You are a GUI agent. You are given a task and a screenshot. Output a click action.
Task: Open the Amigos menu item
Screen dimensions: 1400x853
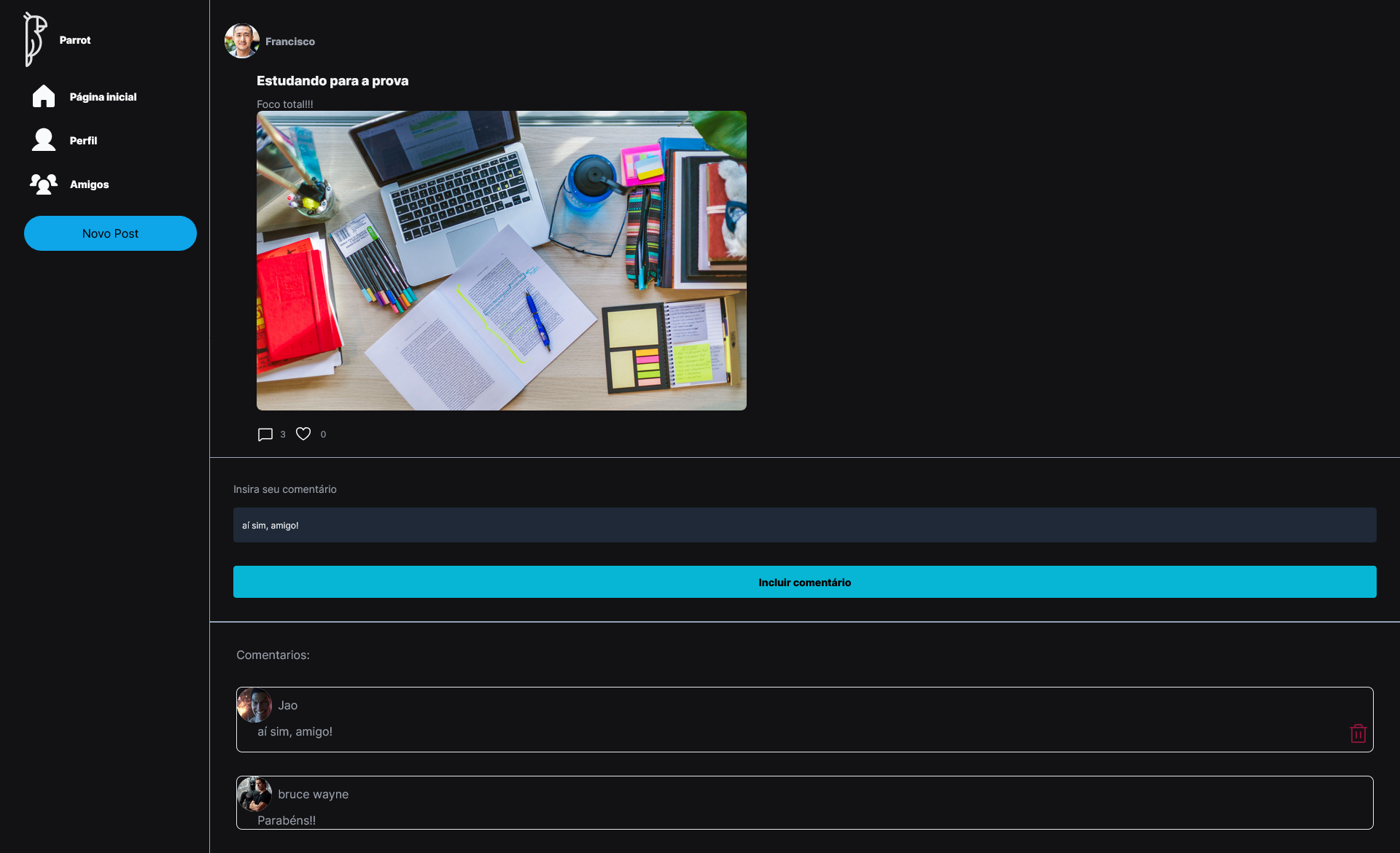pos(89,184)
